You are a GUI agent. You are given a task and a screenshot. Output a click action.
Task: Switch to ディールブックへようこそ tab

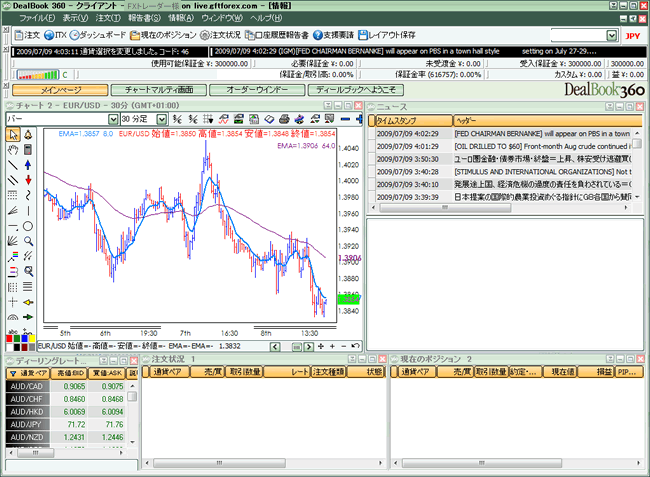click(356, 90)
